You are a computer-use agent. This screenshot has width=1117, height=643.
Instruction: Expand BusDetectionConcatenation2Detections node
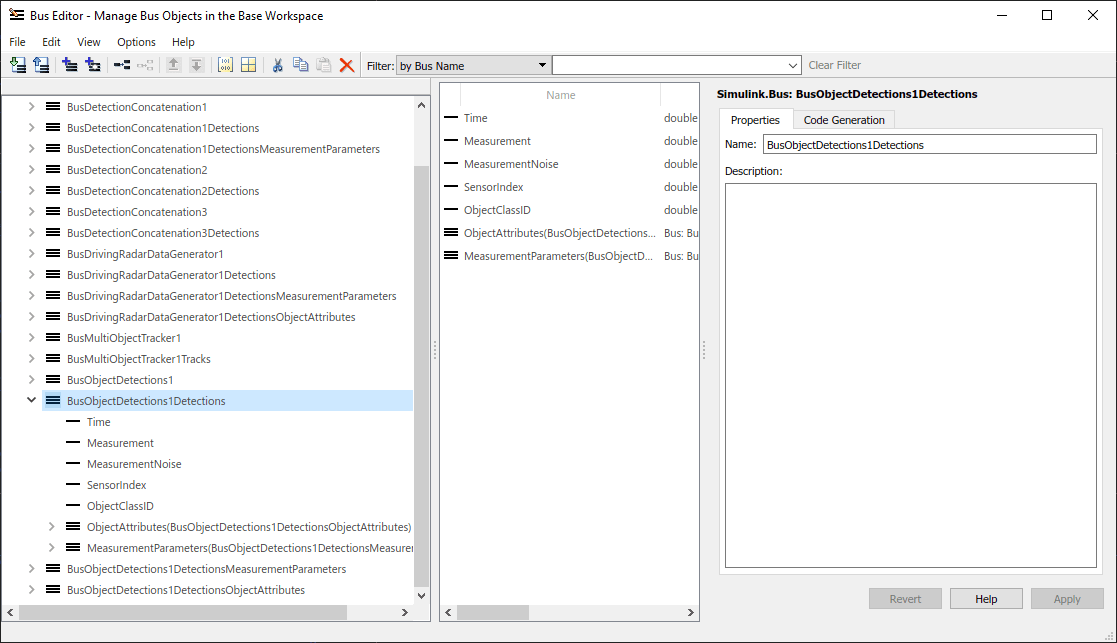(x=31, y=191)
